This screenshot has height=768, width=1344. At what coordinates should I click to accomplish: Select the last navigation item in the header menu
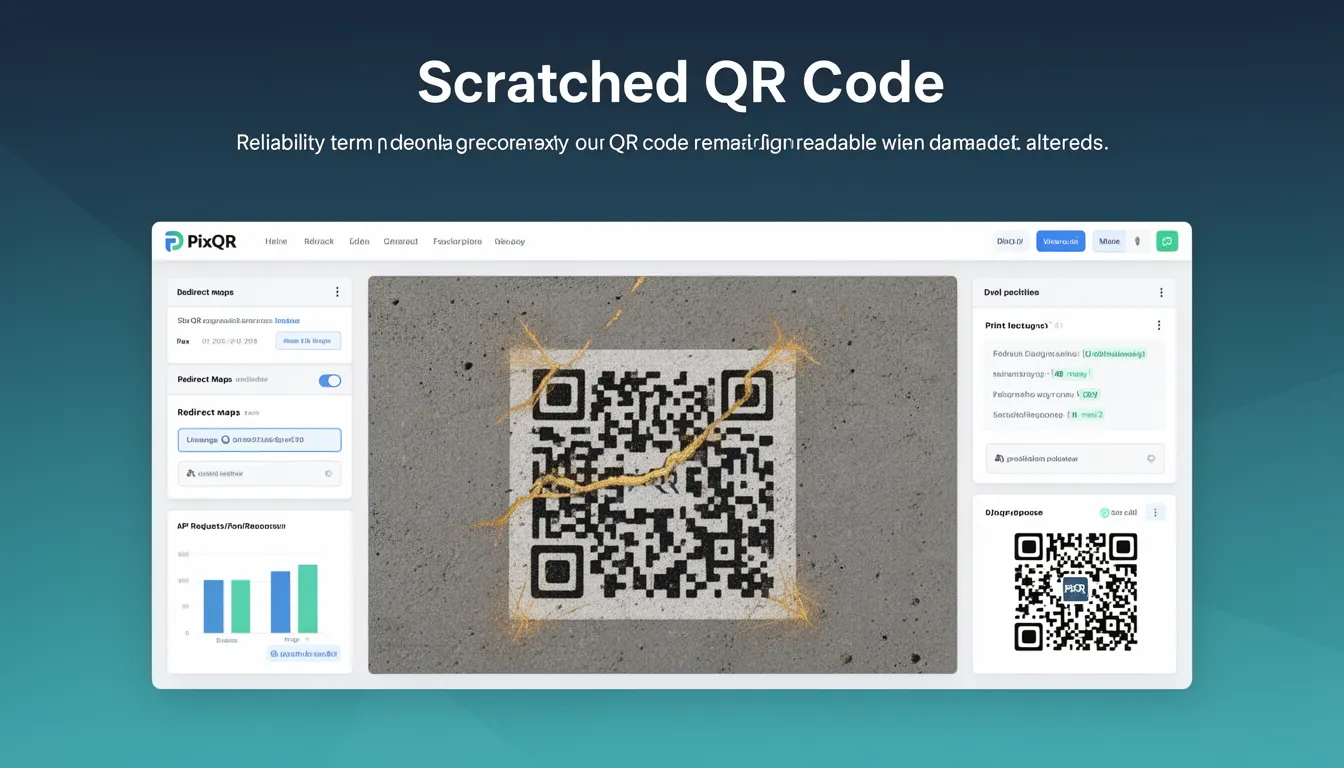[509, 241]
